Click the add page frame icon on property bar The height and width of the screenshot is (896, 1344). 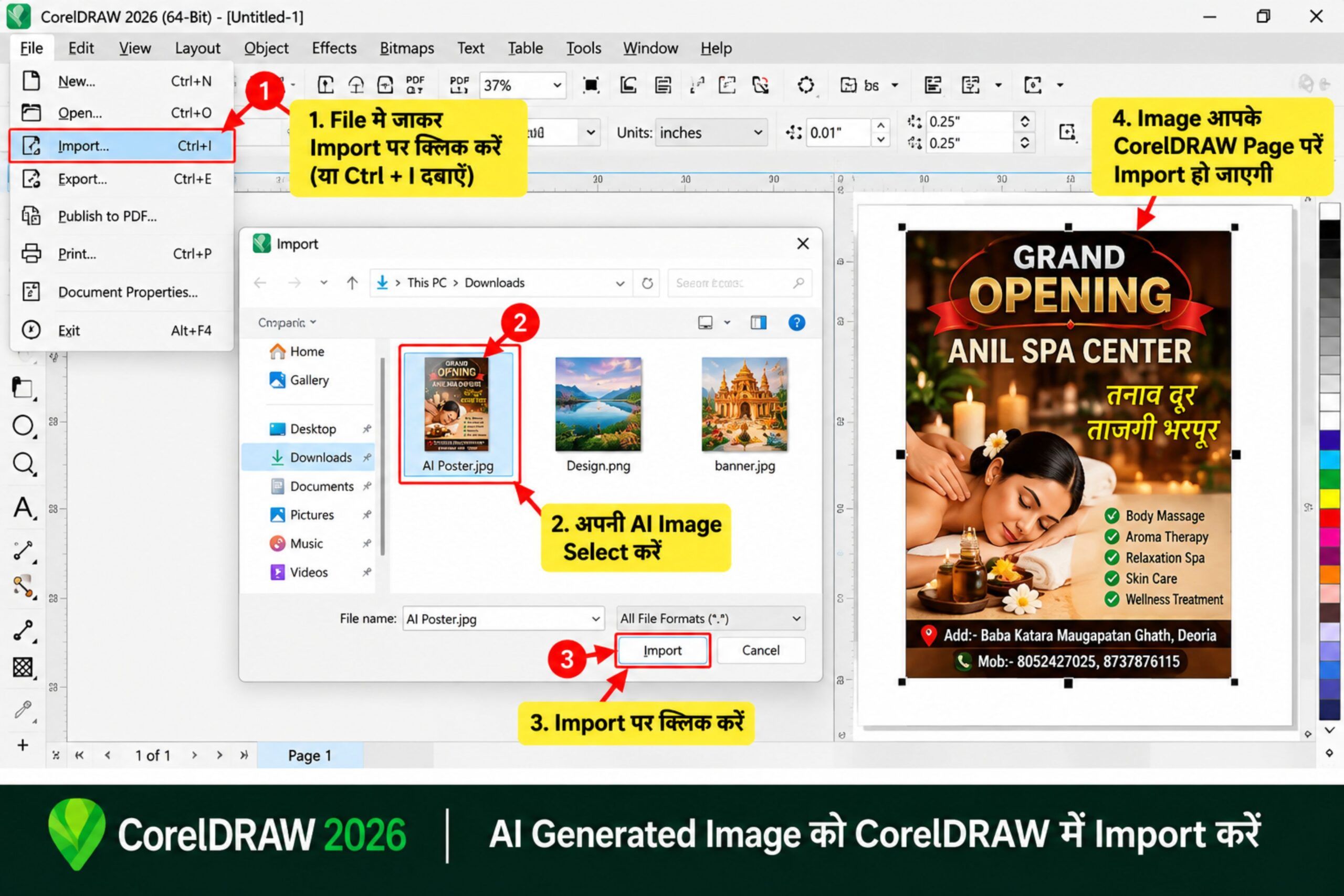[x=1067, y=132]
